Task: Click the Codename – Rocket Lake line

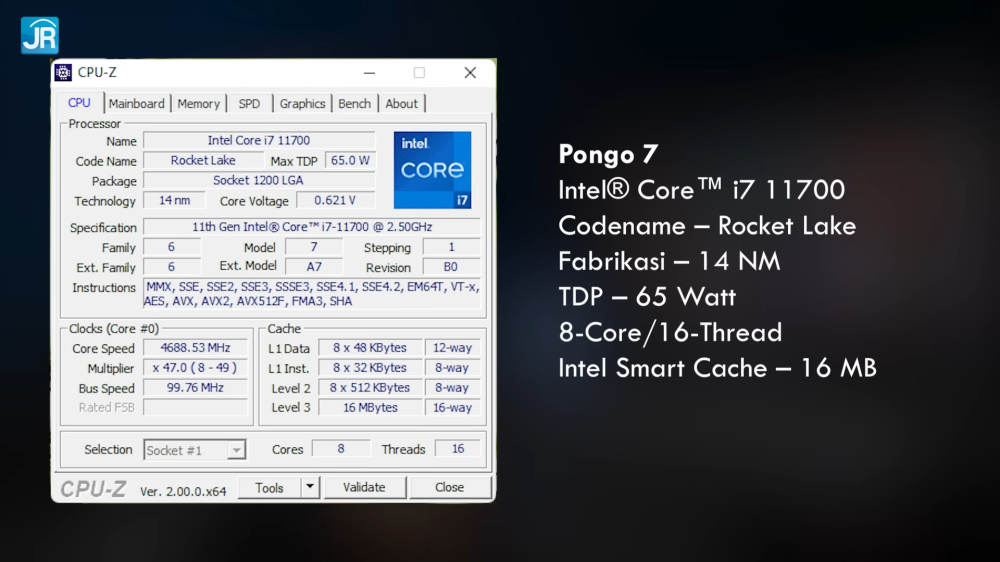Action: pos(707,225)
